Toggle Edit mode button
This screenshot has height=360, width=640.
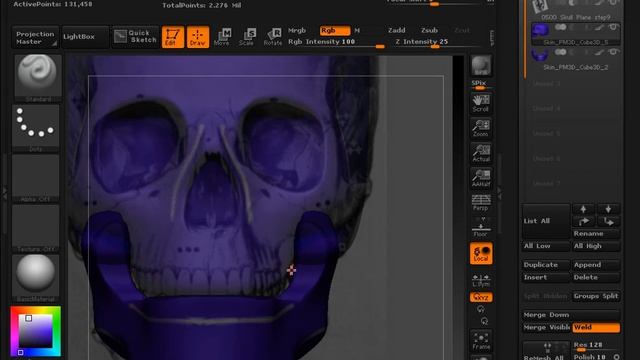(173, 37)
